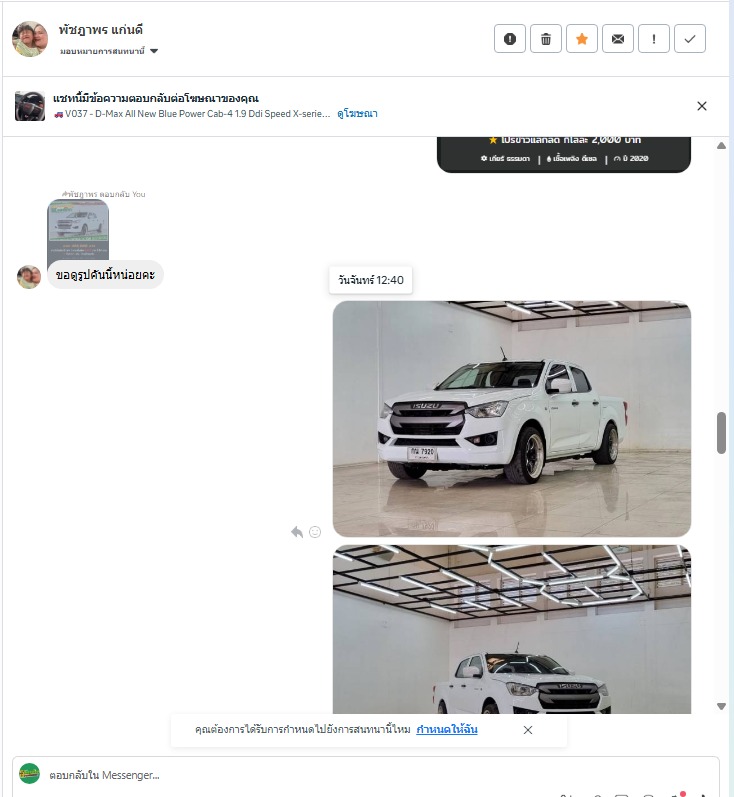Open the ad thumbnail in the banner
Screen dimensions: 734x797
[30, 106]
